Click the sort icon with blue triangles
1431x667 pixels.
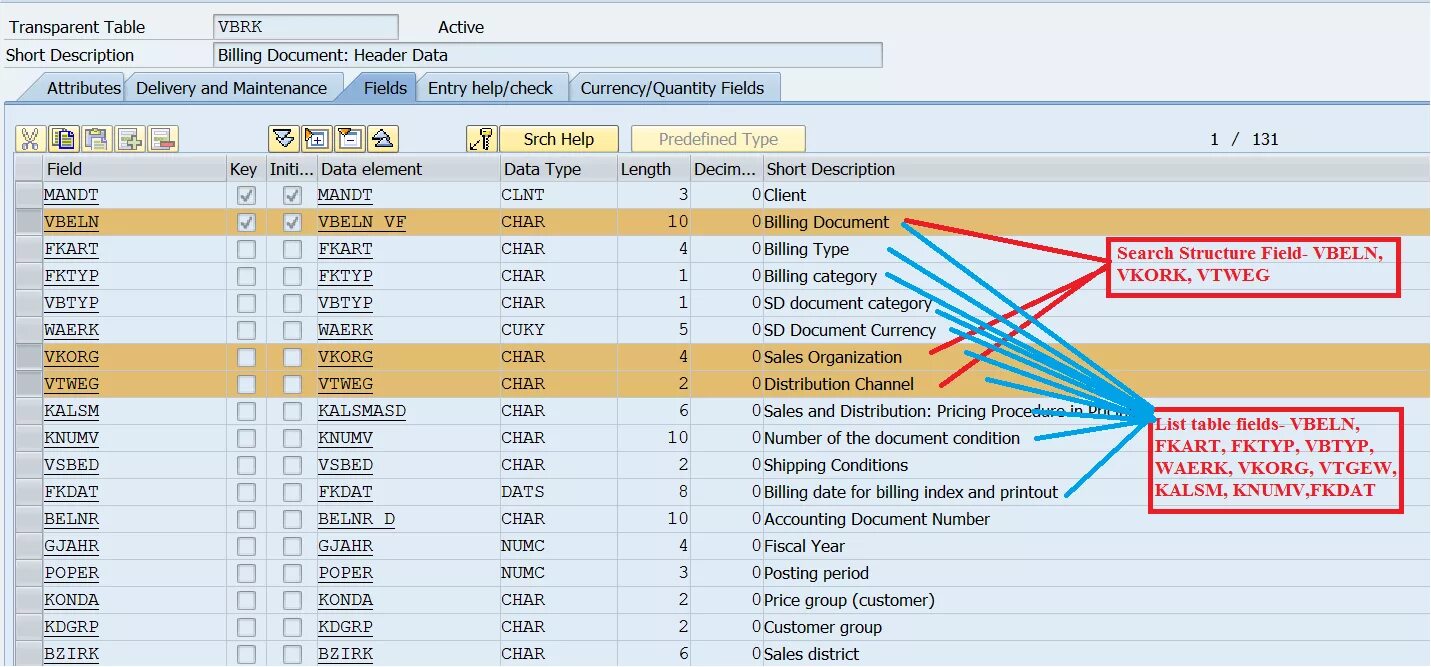coord(285,138)
